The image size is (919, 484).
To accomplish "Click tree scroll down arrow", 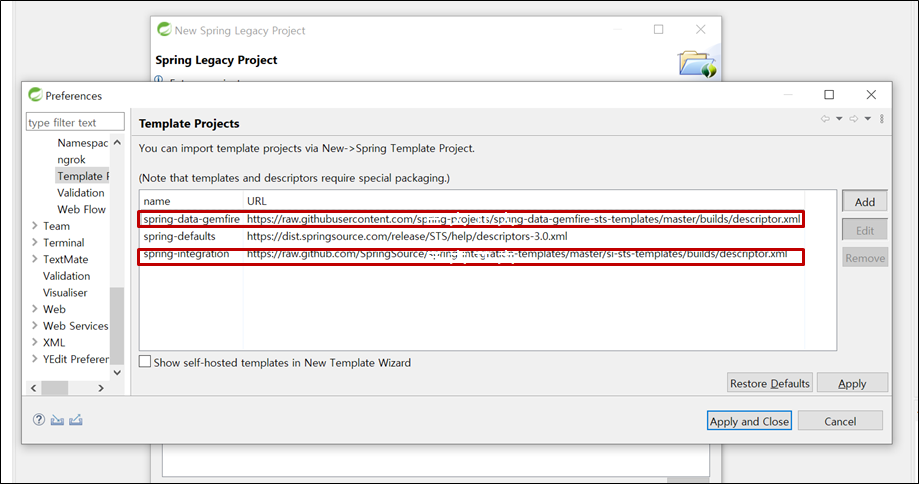I will coord(117,372).
